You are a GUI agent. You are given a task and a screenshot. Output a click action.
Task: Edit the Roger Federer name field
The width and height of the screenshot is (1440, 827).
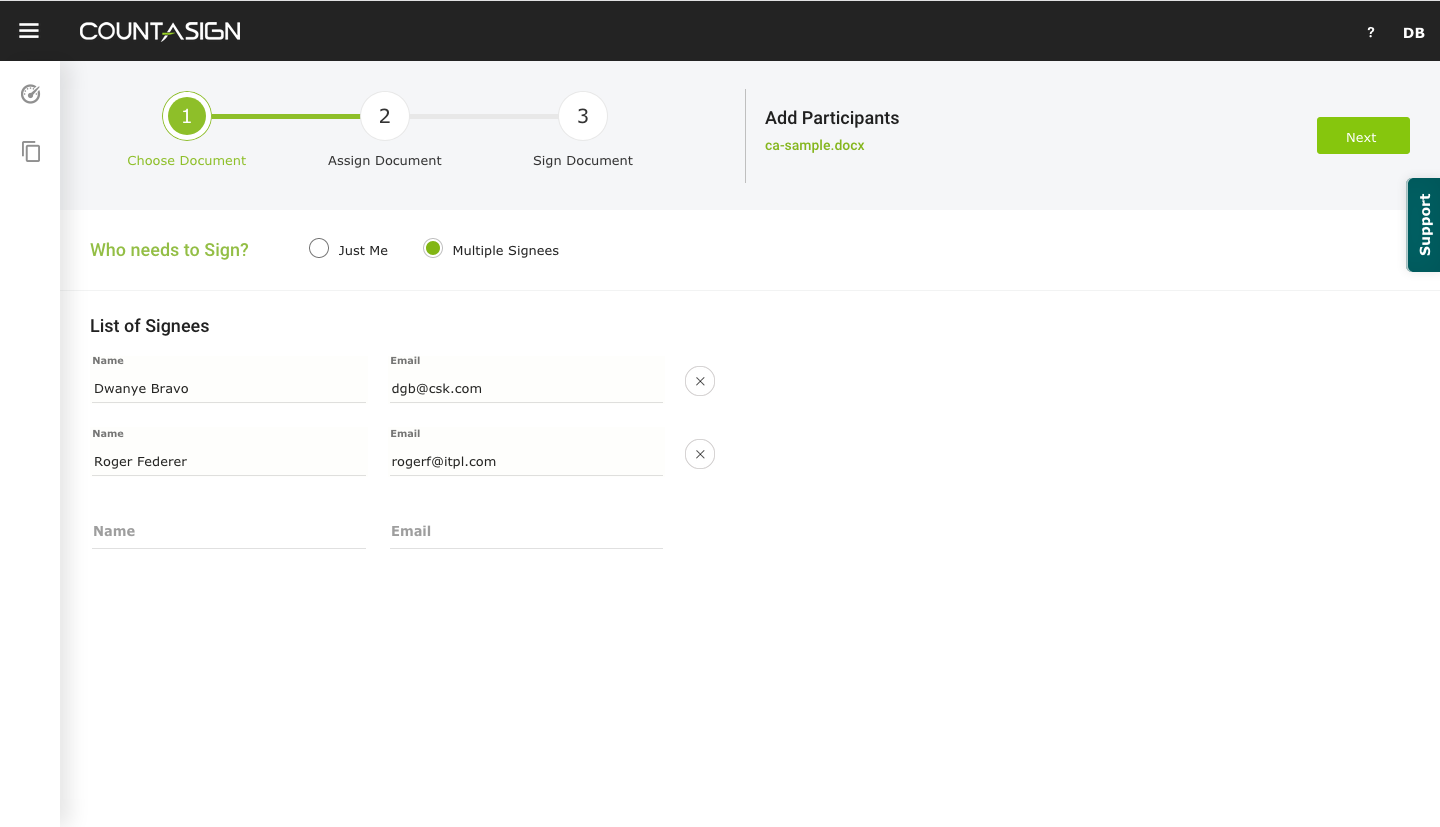point(228,461)
